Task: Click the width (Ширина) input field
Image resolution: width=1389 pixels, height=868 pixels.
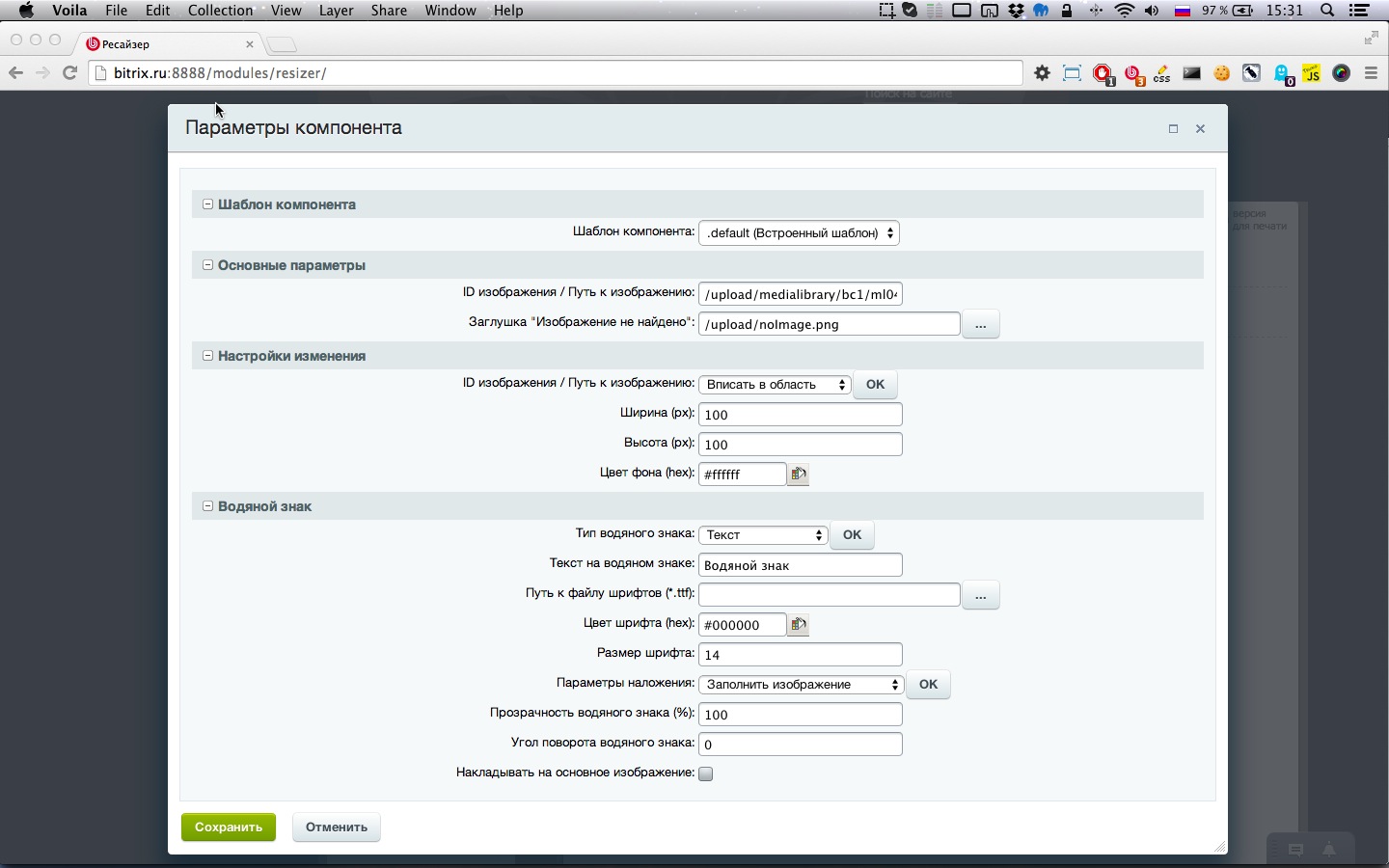Action: (x=801, y=415)
